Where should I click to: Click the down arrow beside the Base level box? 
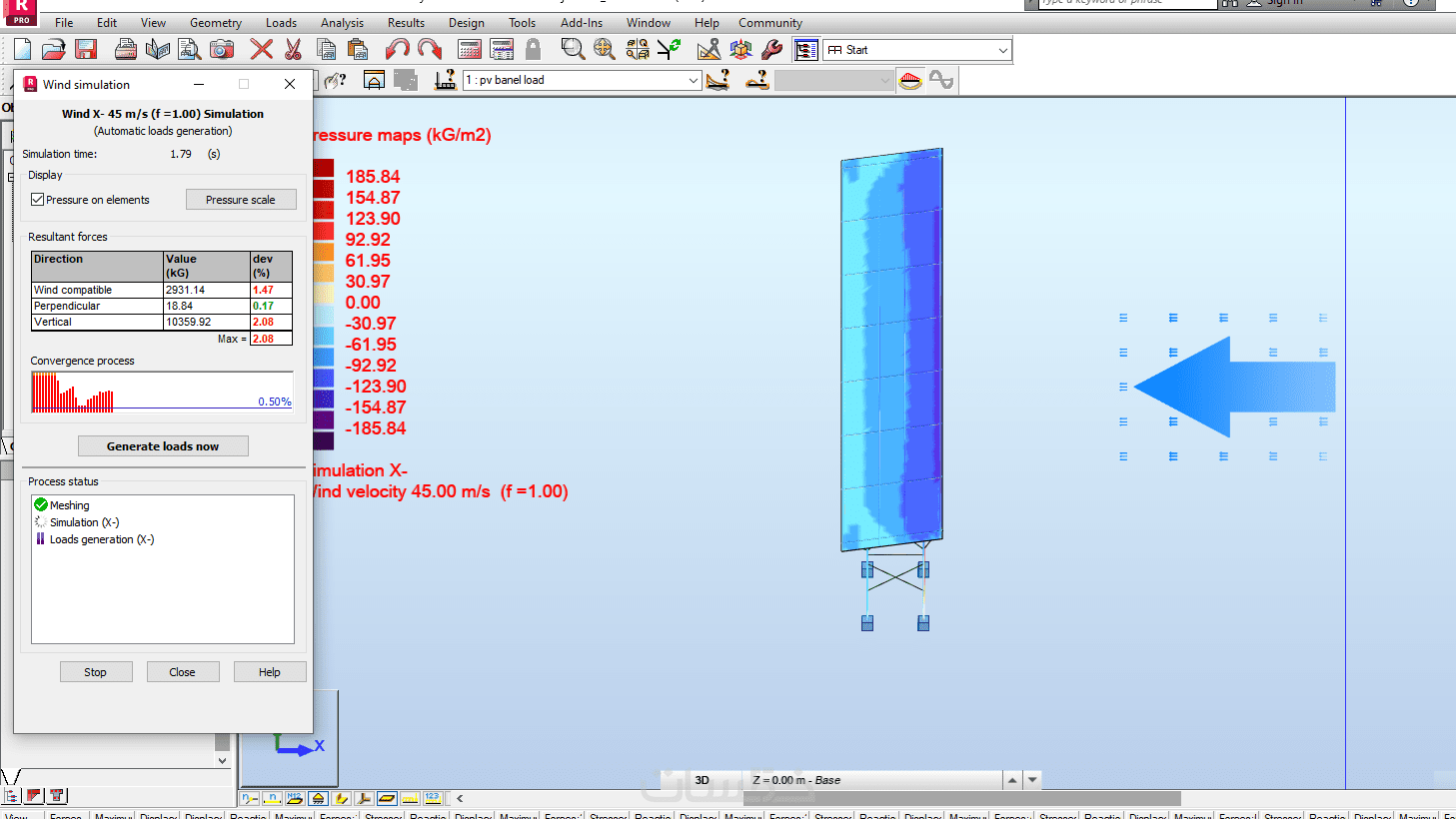pos(1033,780)
